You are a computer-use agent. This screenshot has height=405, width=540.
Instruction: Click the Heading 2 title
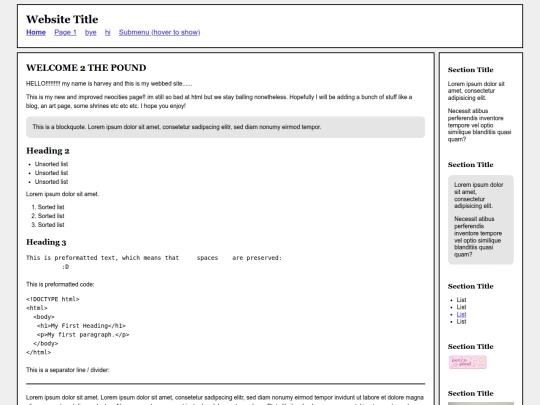pos(48,151)
